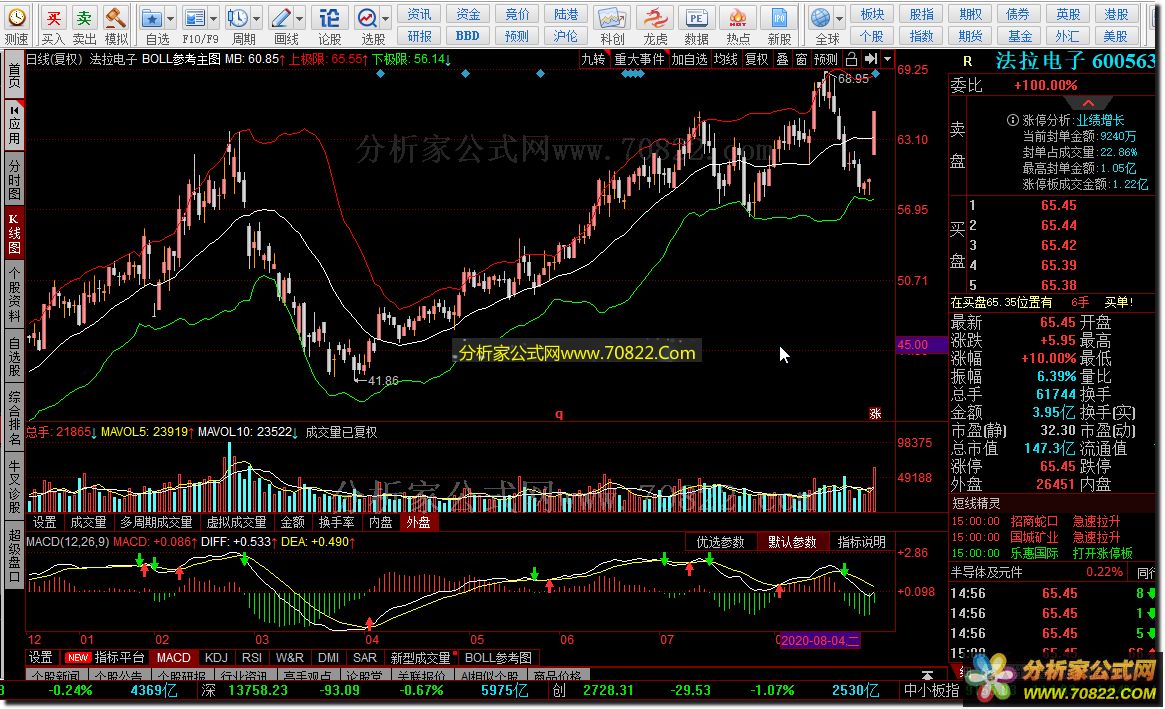This screenshot has width=1165, height=709.
Task: Click the 周期 period clock icon
Action: pos(238,18)
